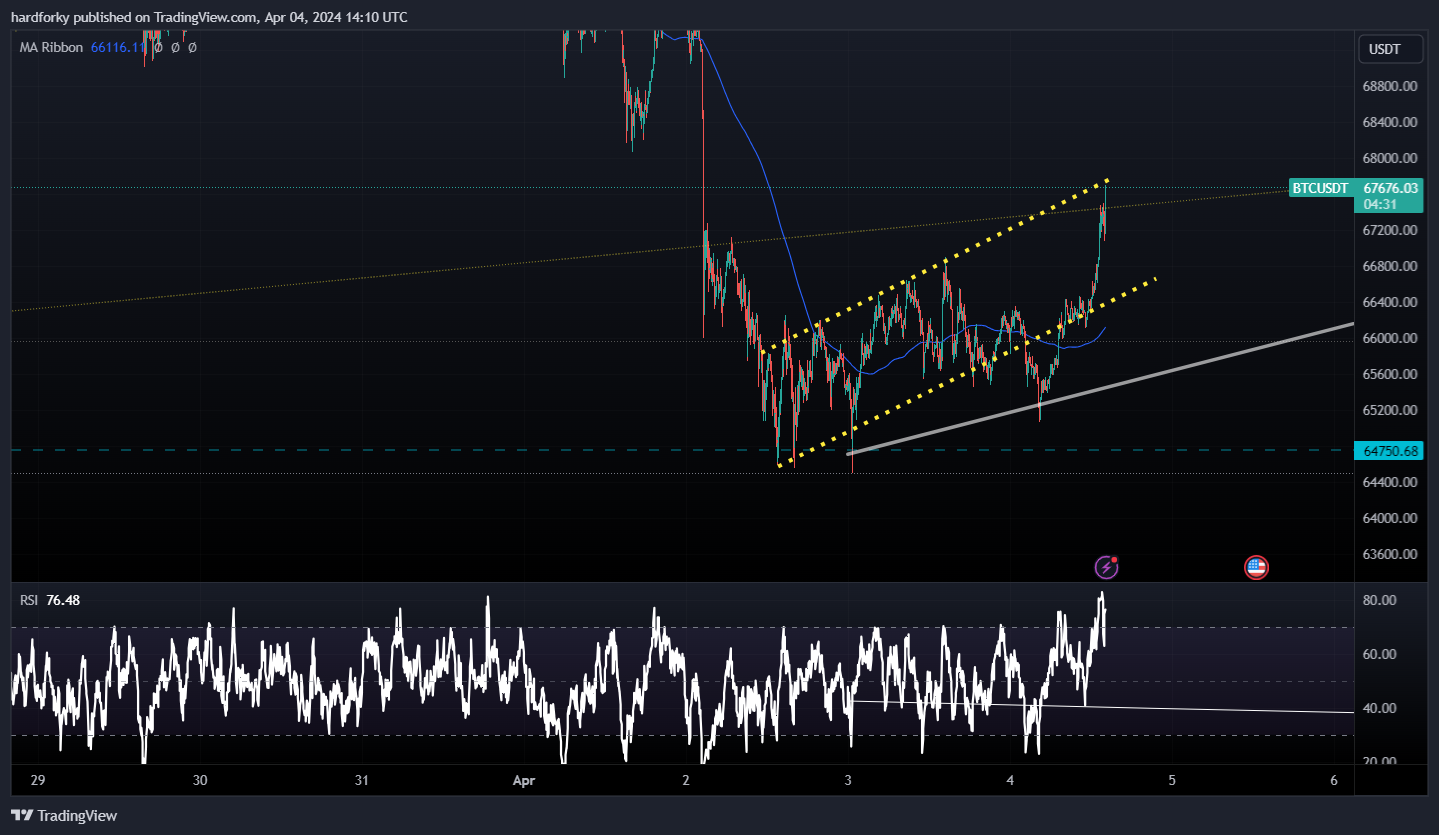Screen dimensions: 1439x835
Task: Click the 64400.00 price axis label
Action: 1390,482
